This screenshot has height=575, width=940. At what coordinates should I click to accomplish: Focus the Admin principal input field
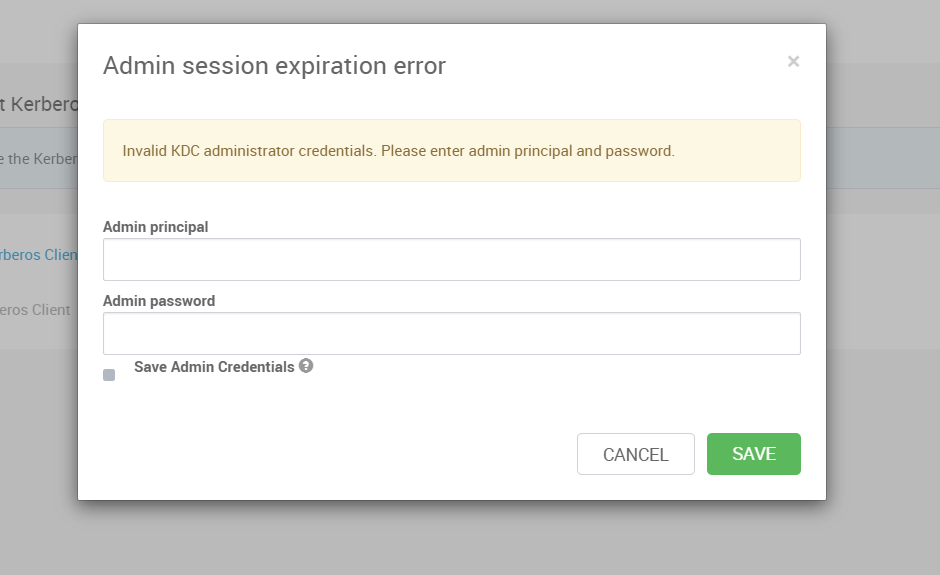coord(451,260)
